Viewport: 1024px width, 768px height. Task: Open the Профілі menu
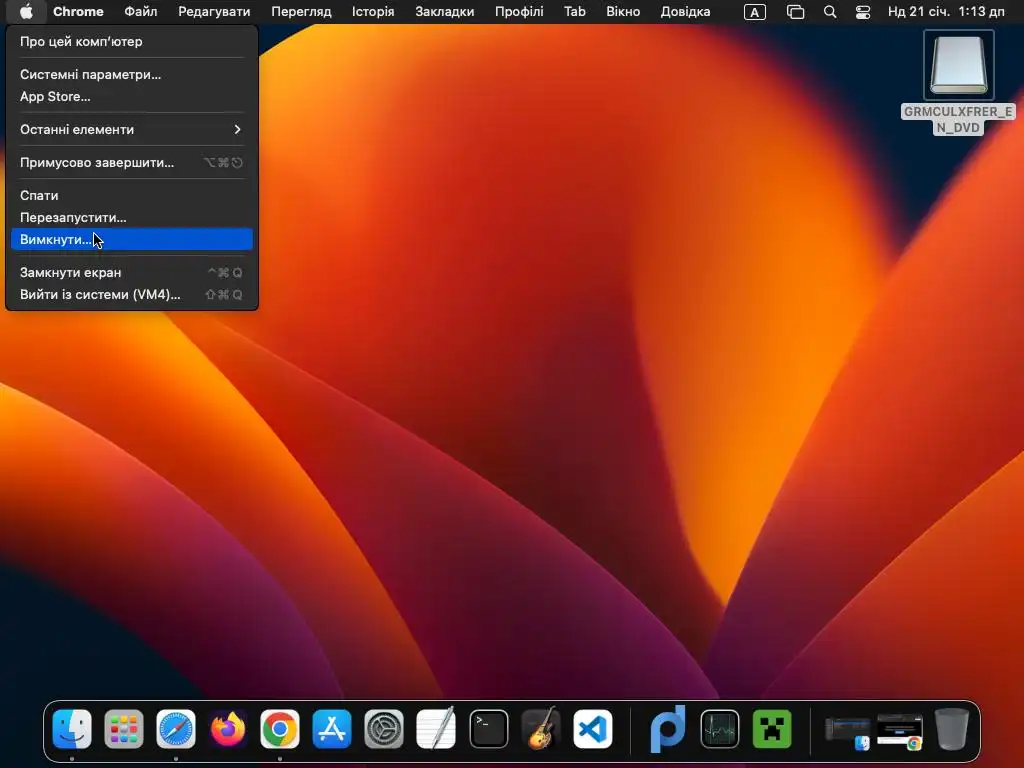click(x=519, y=12)
